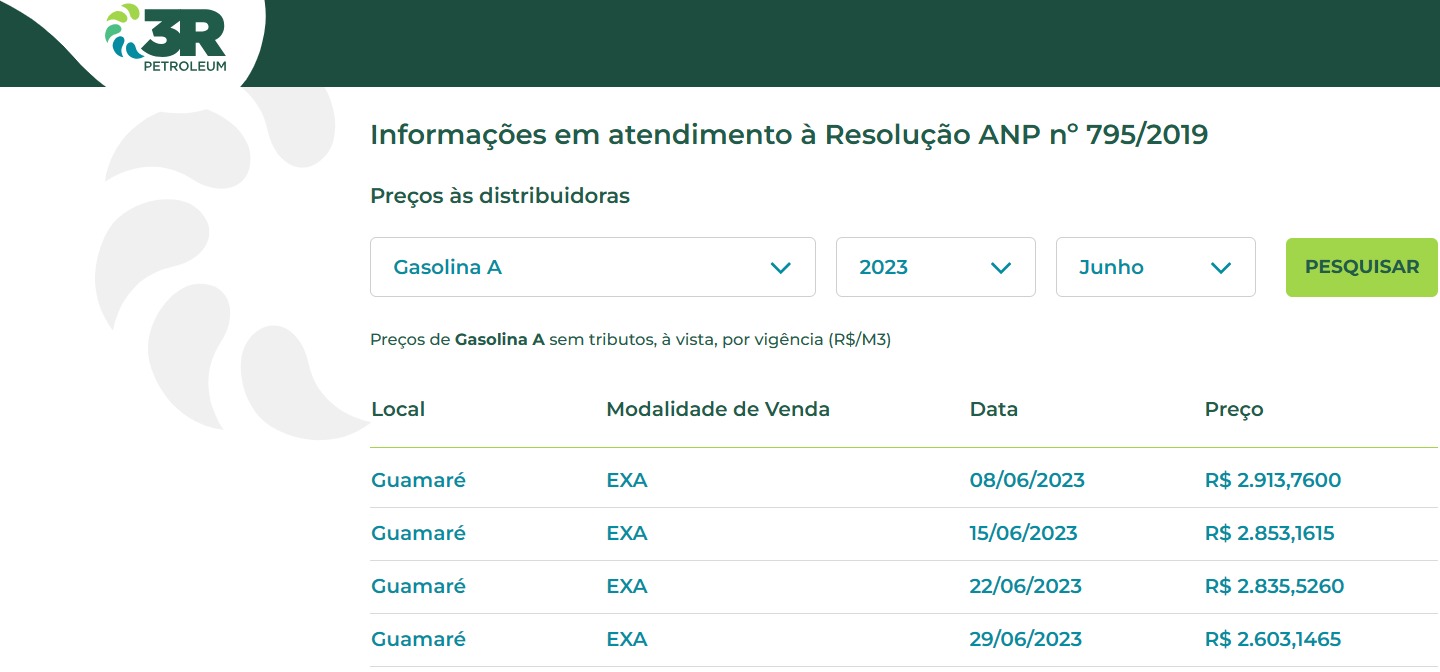The width and height of the screenshot is (1440, 672).
Task: Click the Modalidade de Venda column header
Action: (x=718, y=409)
